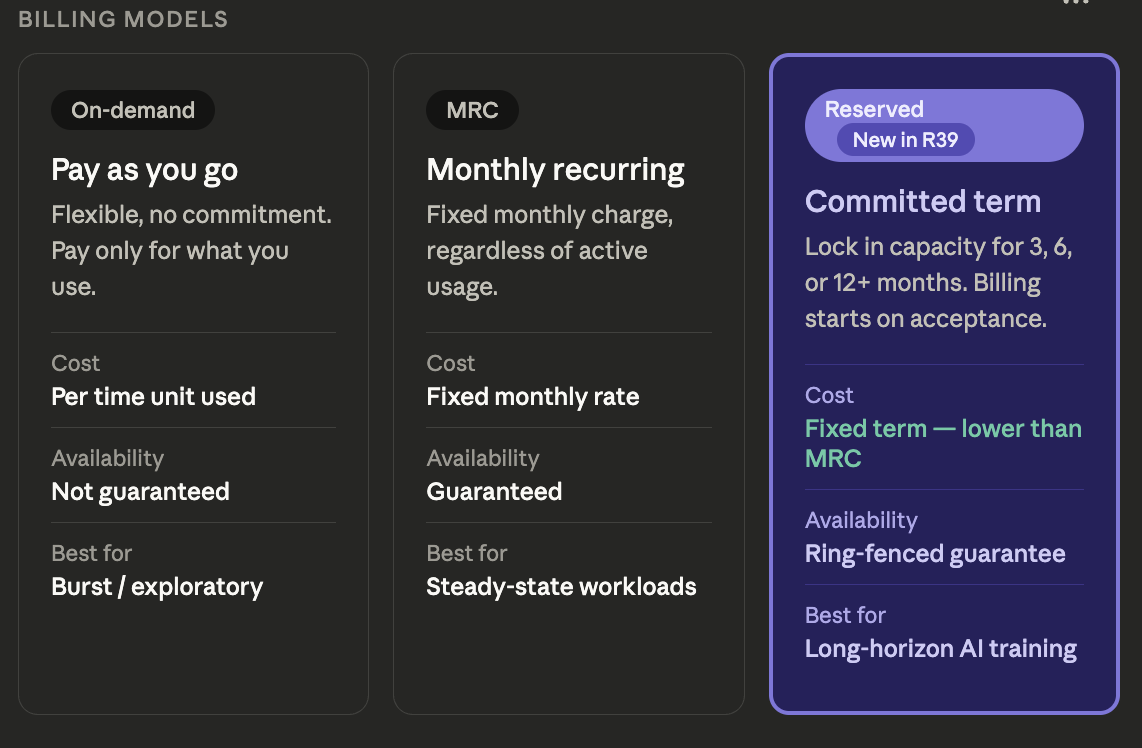Click the 'Ring-fenced guarantee' availability text
Viewport: 1142px width, 748px height.
point(935,554)
